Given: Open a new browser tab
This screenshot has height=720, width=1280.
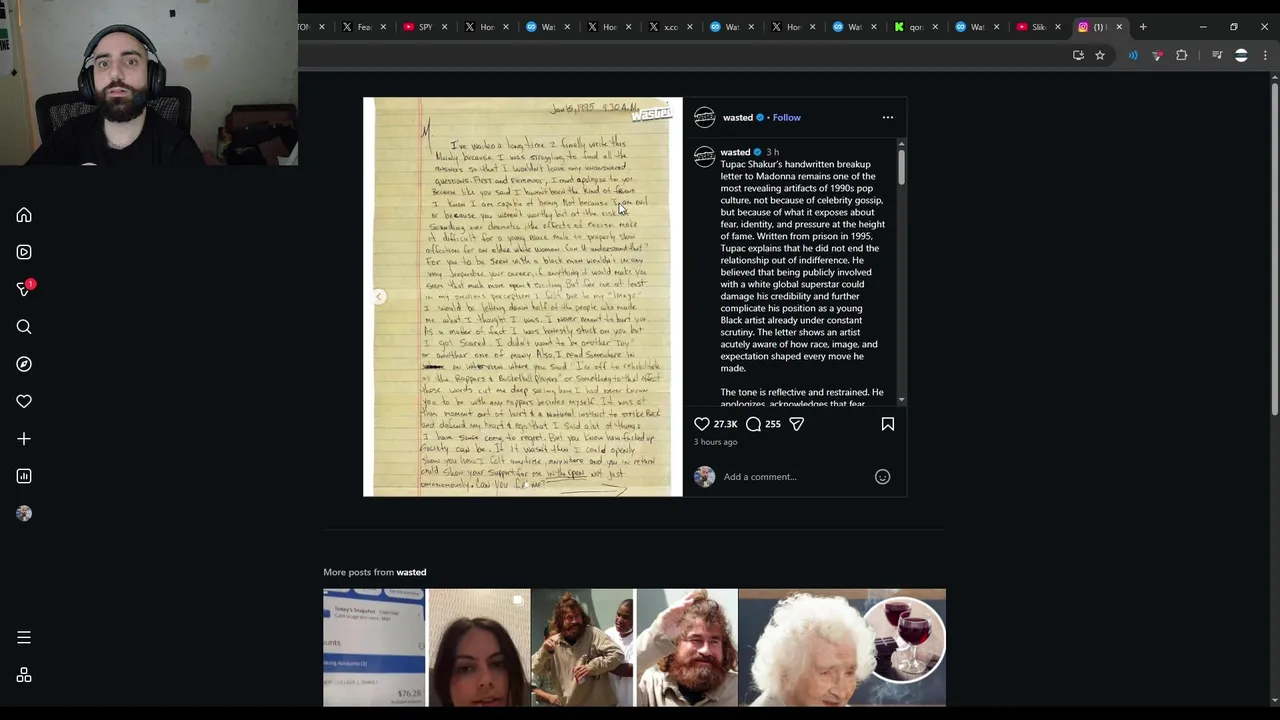Looking at the screenshot, I should pos(1143,27).
